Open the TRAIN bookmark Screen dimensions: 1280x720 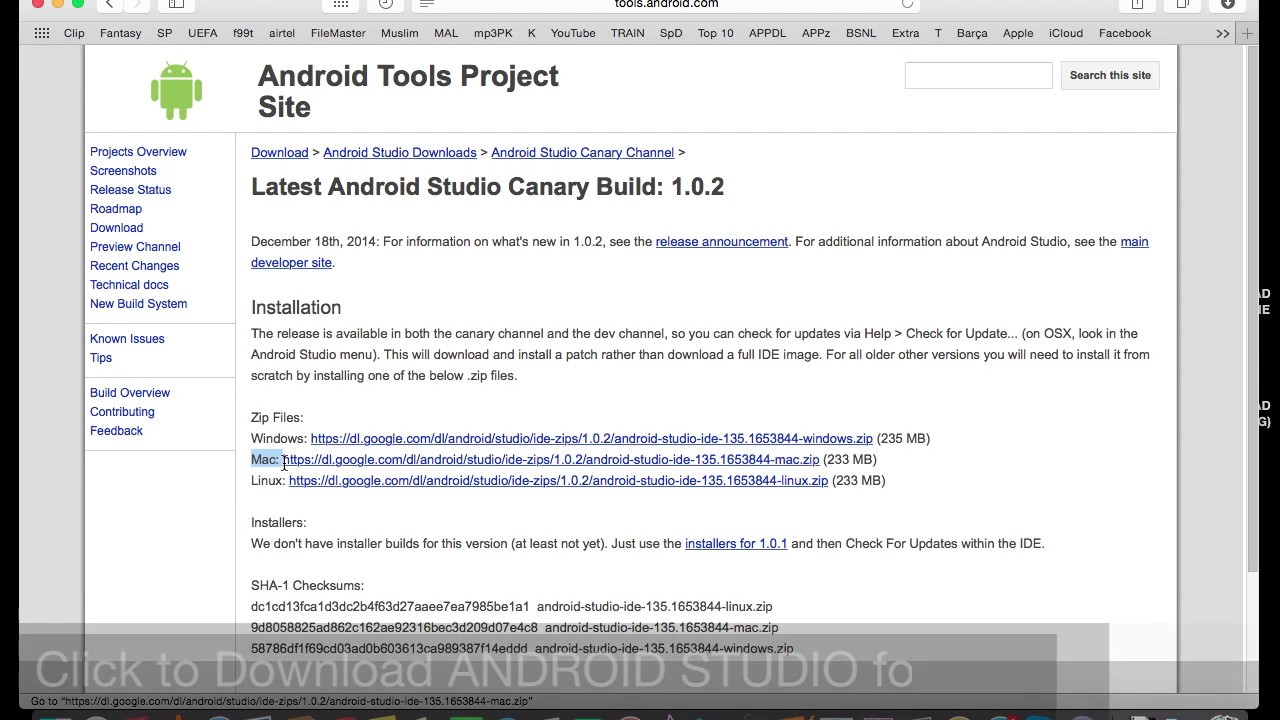tap(627, 33)
